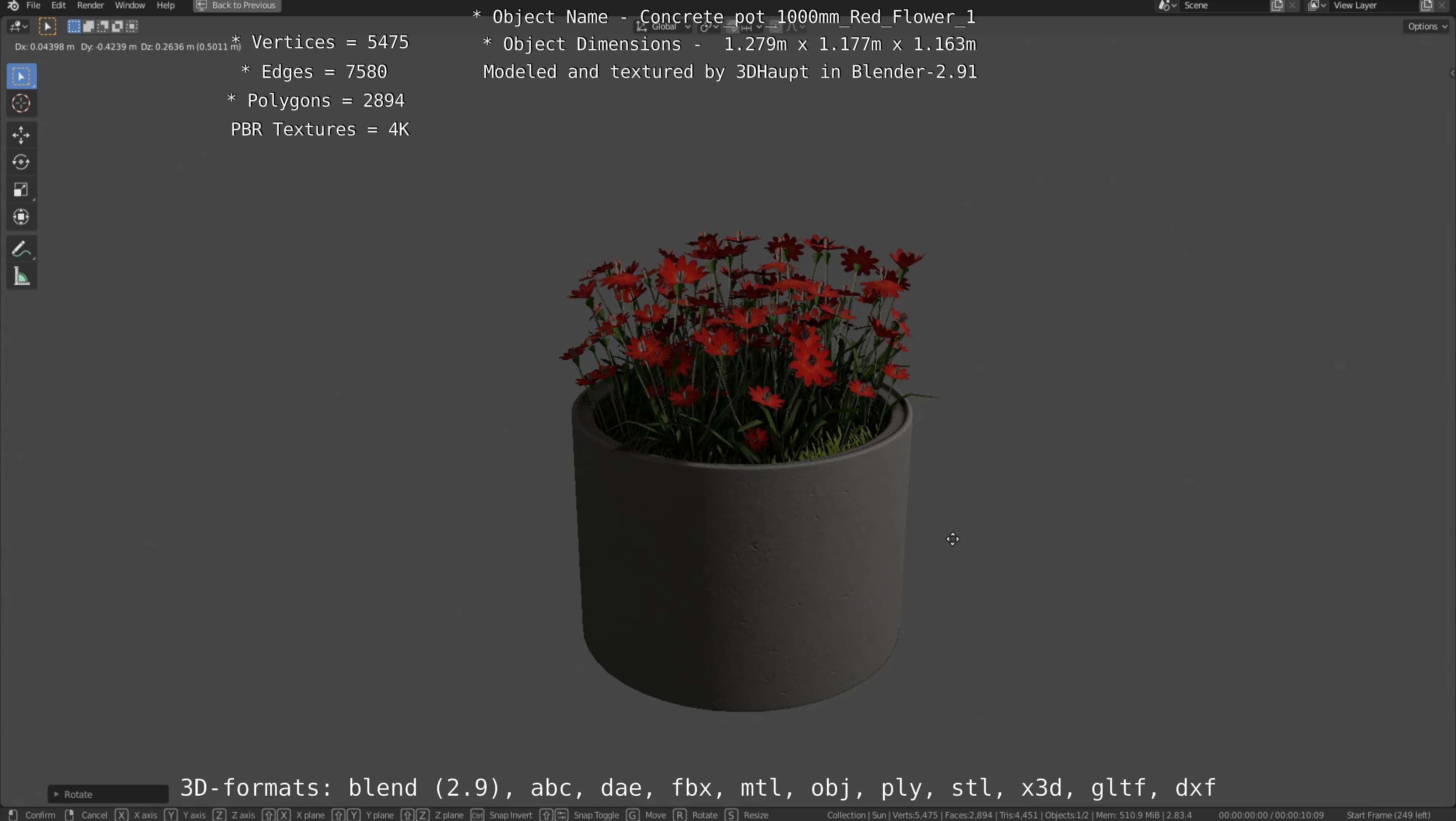This screenshot has width=1456, height=821.
Task: Select the Cursor tool
Action: [21, 104]
